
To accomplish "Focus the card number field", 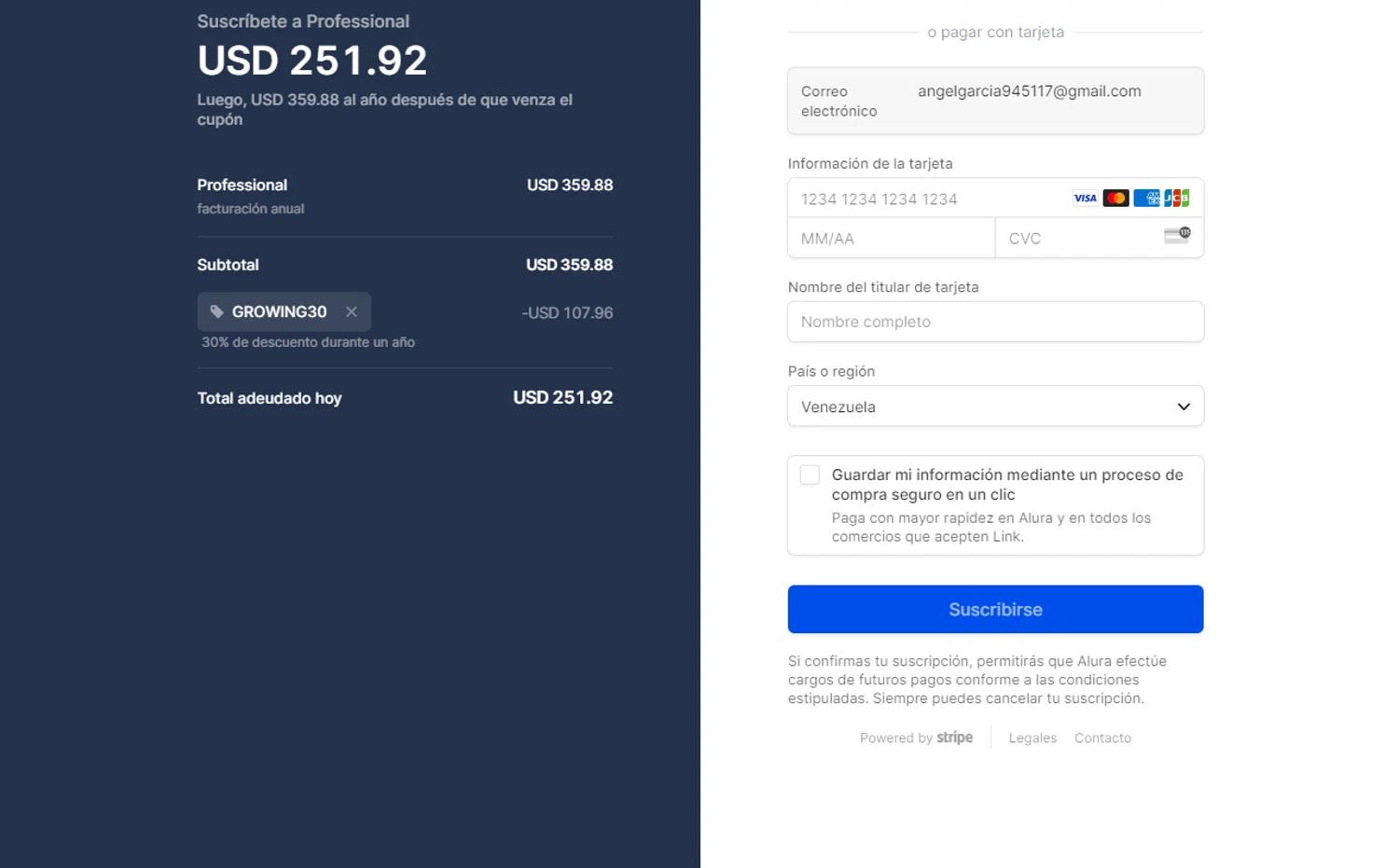I will click(995, 199).
